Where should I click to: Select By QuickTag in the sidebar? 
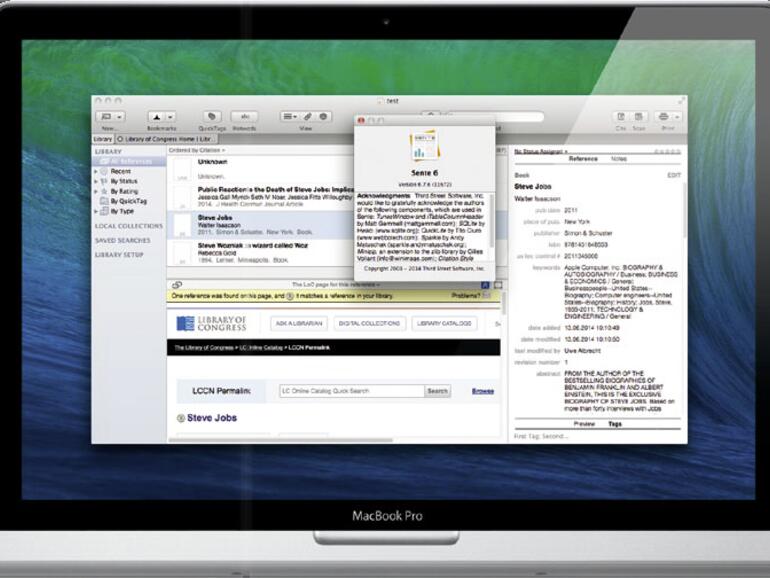pos(128,201)
